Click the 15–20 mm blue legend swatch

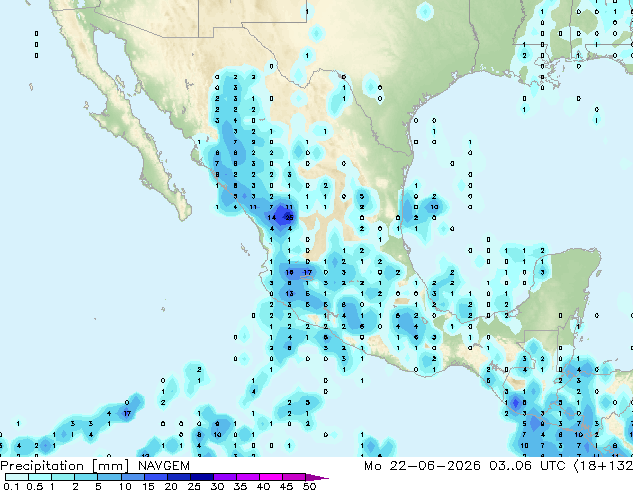pos(155,477)
